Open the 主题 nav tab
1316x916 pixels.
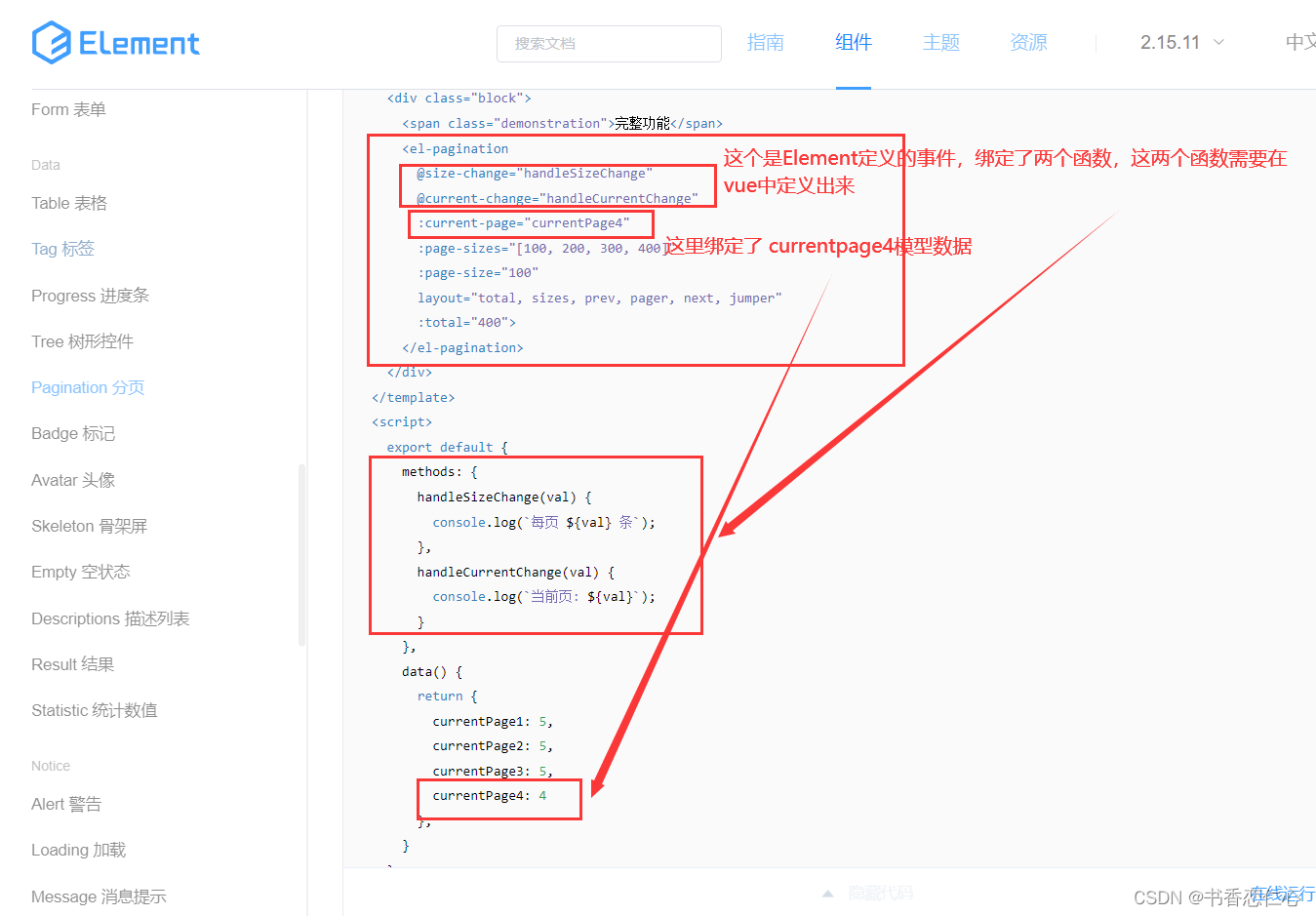(941, 42)
